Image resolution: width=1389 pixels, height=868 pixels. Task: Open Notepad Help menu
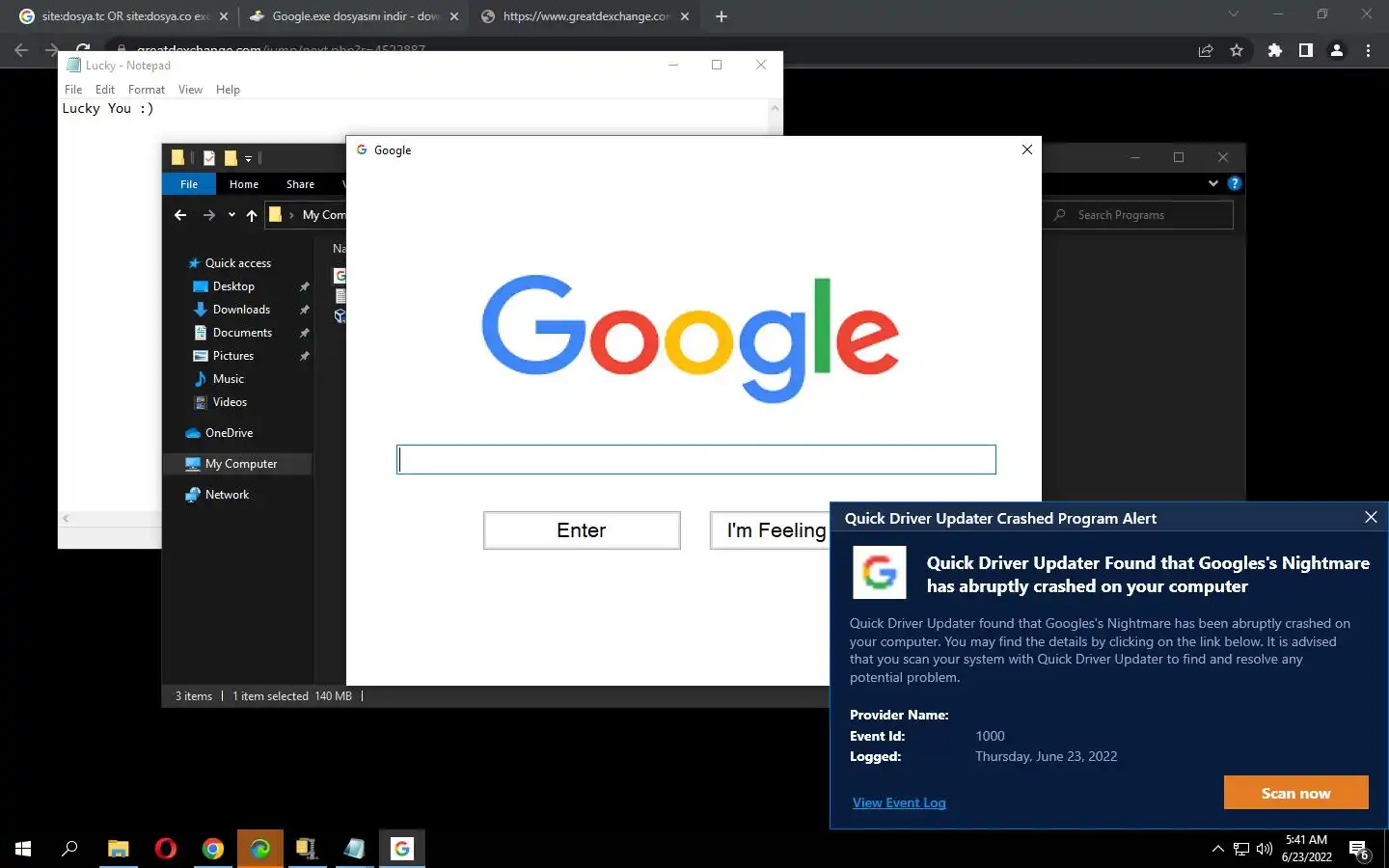coord(228,90)
